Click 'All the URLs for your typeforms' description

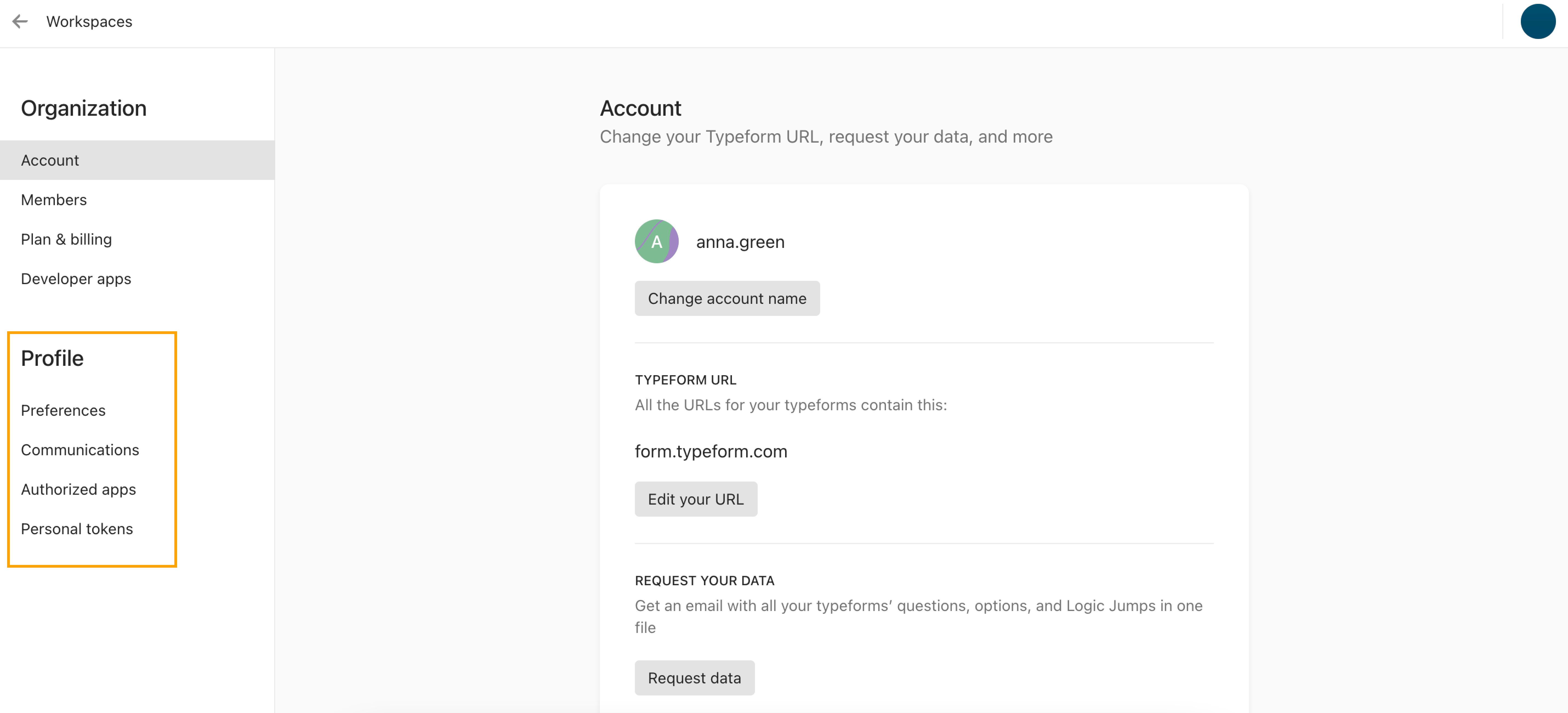coord(791,405)
